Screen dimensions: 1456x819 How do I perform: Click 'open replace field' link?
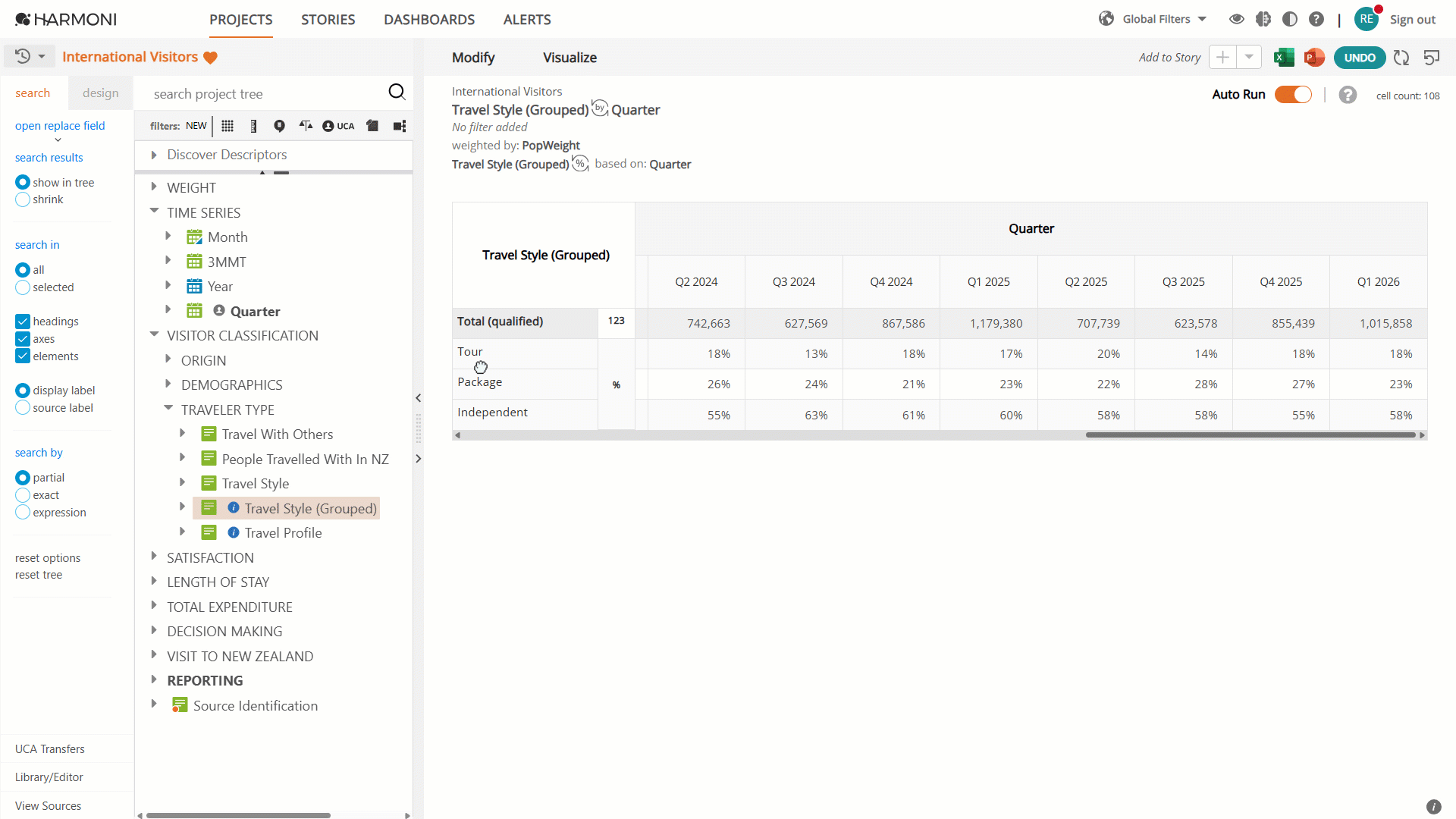point(60,126)
